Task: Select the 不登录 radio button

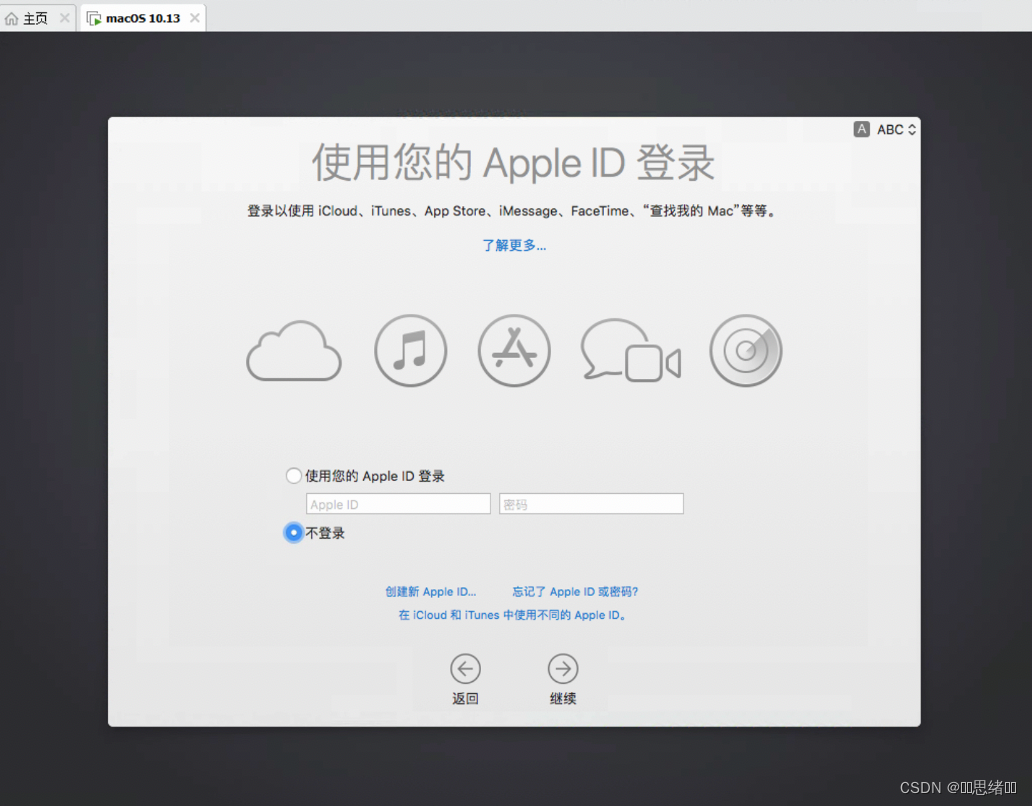Action: [x=294, y=532]
